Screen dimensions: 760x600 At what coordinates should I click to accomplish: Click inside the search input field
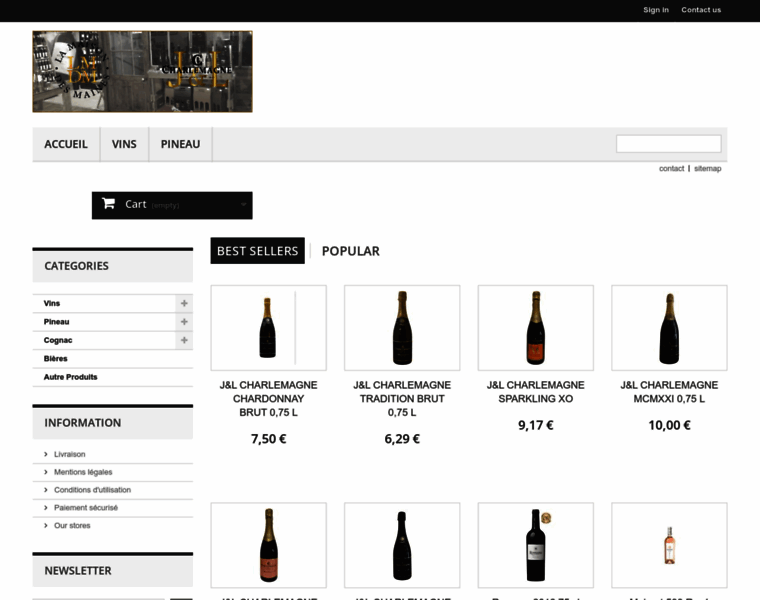[x=668, y=144]
